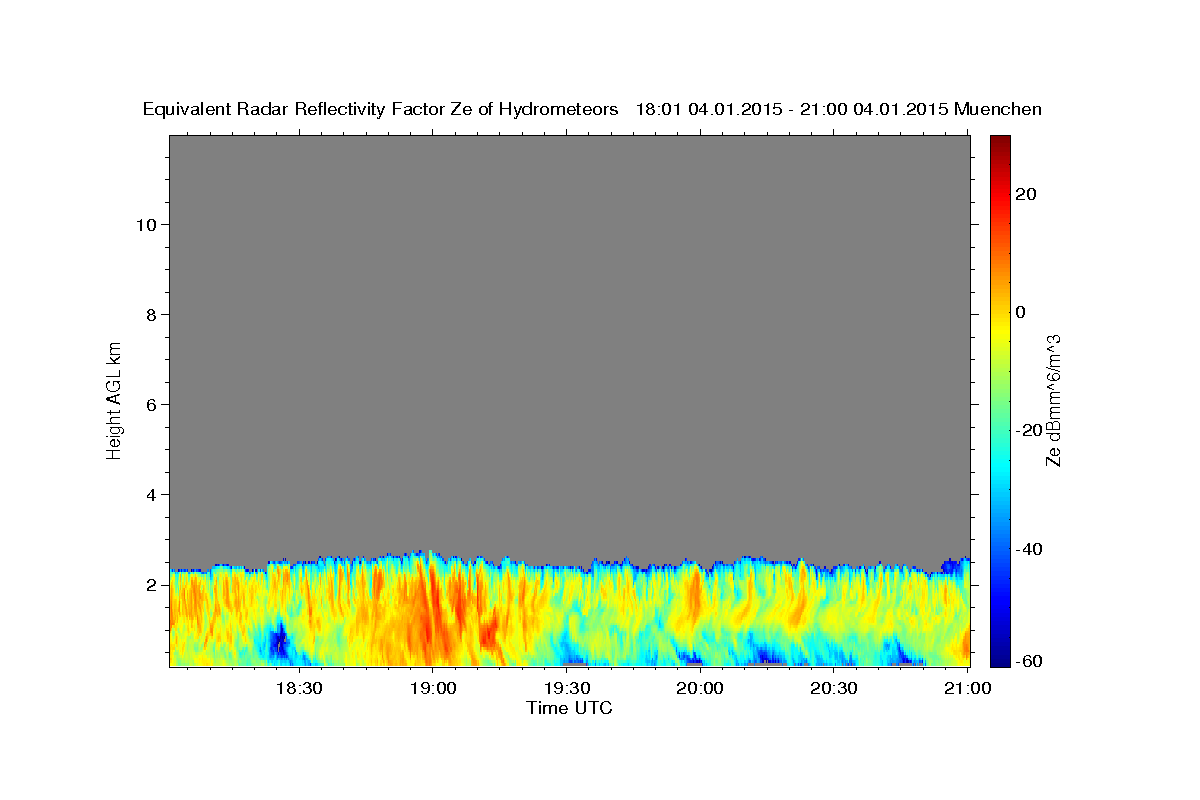Viewport: 1200px width, 800px height.
Task: Click the 18:30 time tick label
Action: (x=298, y=688)
